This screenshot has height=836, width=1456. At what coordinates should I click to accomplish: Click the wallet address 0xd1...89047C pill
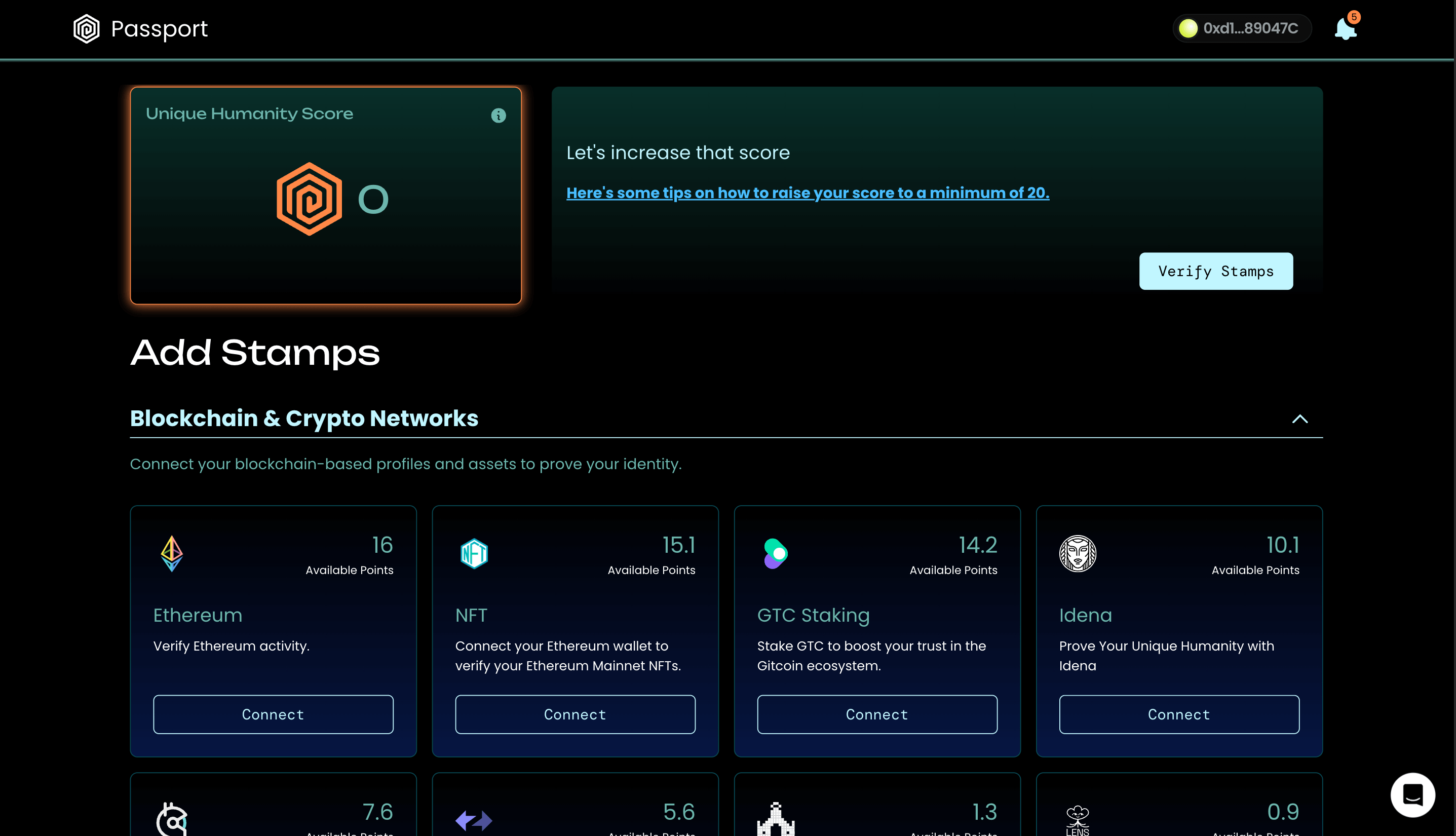click(x=1241, y=28)
